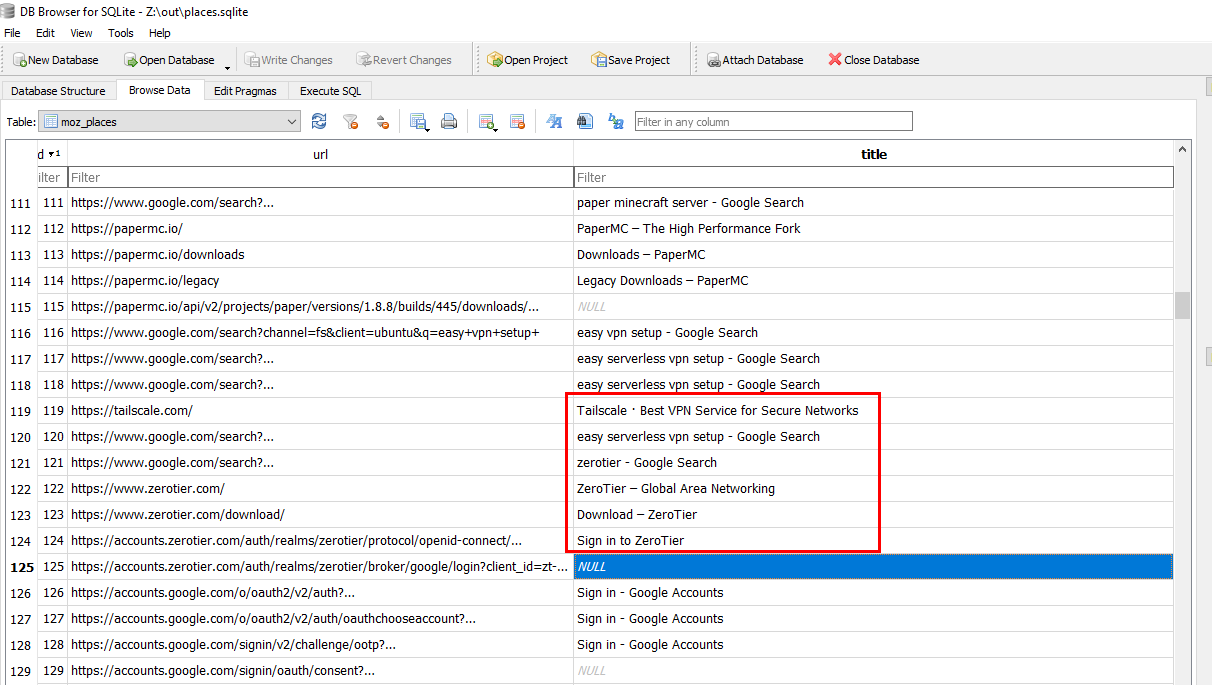Click the insert new record icon
Image resolution: width=1212 pixels, height=685 pixels.
tap(487, 122)
